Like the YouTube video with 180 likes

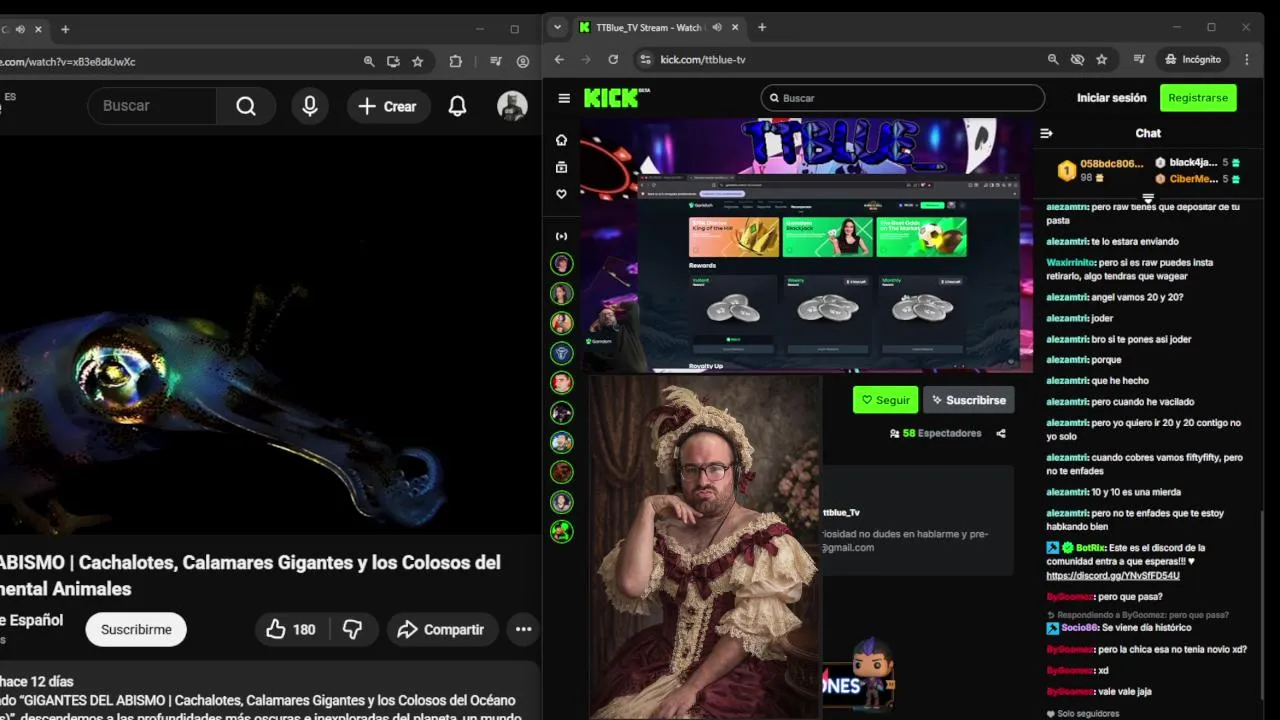point(291,629)
